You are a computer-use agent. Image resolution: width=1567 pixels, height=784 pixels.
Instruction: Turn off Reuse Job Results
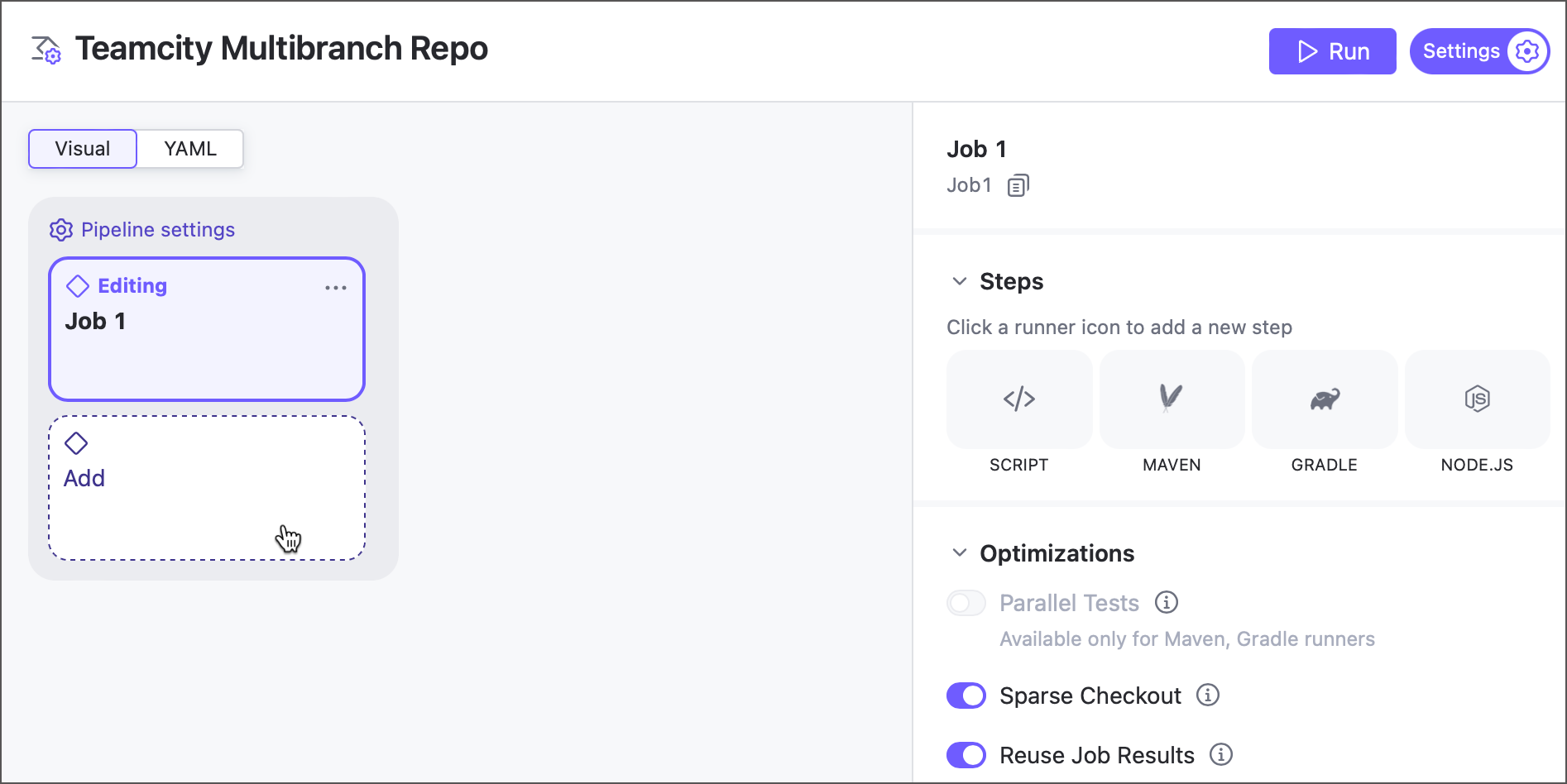tap(966, 755)
